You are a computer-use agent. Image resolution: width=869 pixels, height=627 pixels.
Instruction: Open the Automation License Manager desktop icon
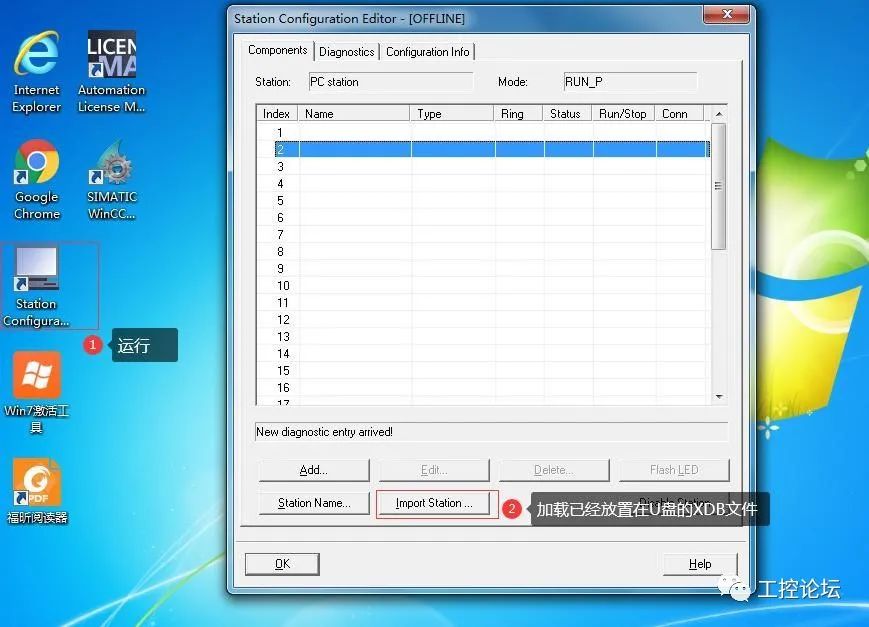coord(111,72)
